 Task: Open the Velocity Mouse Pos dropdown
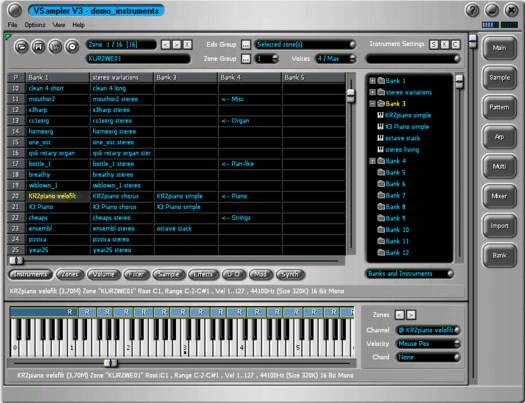(428, 344)
